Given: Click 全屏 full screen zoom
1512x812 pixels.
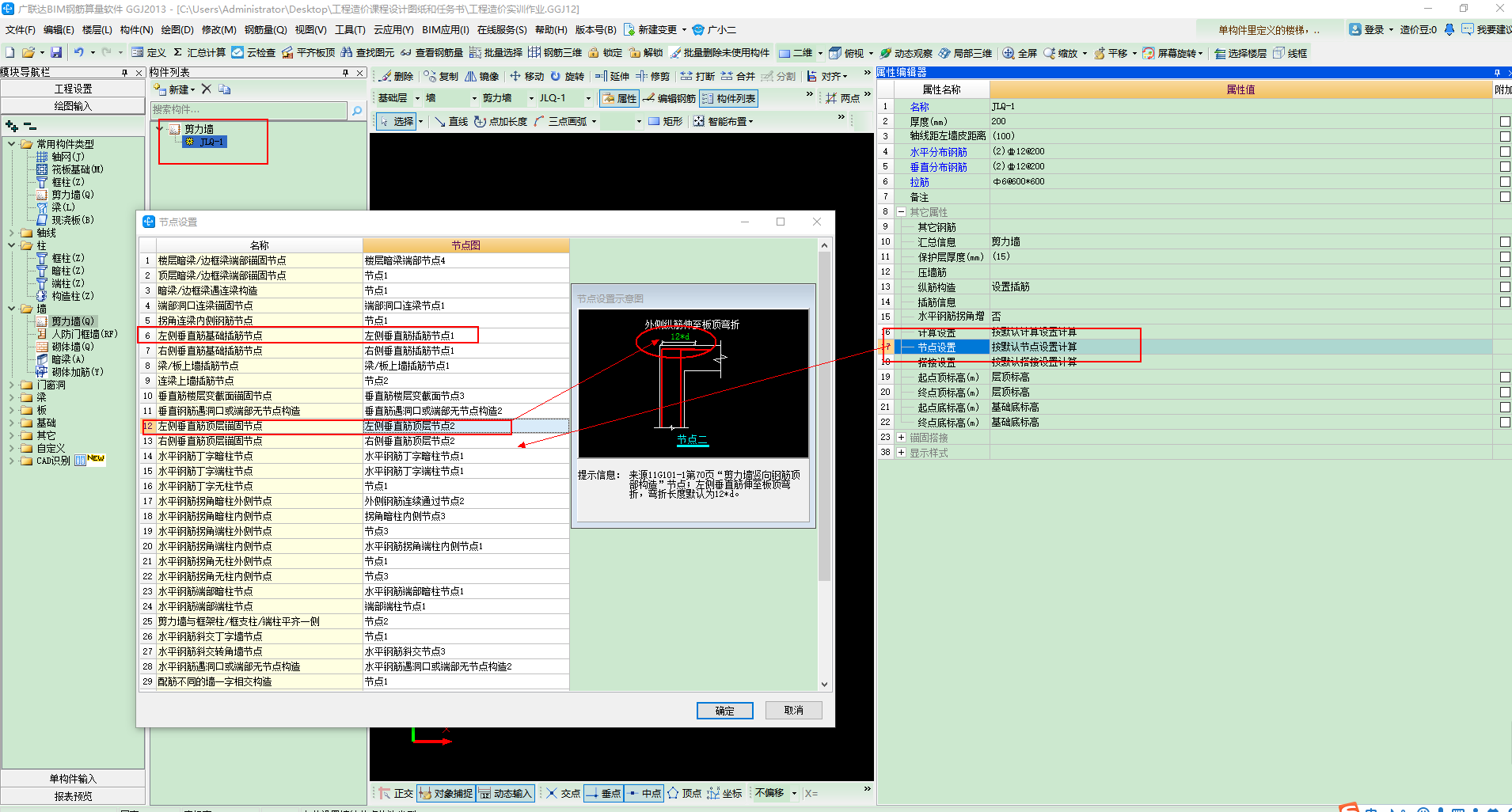Looking at the screenshot, I should pyautogui.click(x=1020, y=53).
